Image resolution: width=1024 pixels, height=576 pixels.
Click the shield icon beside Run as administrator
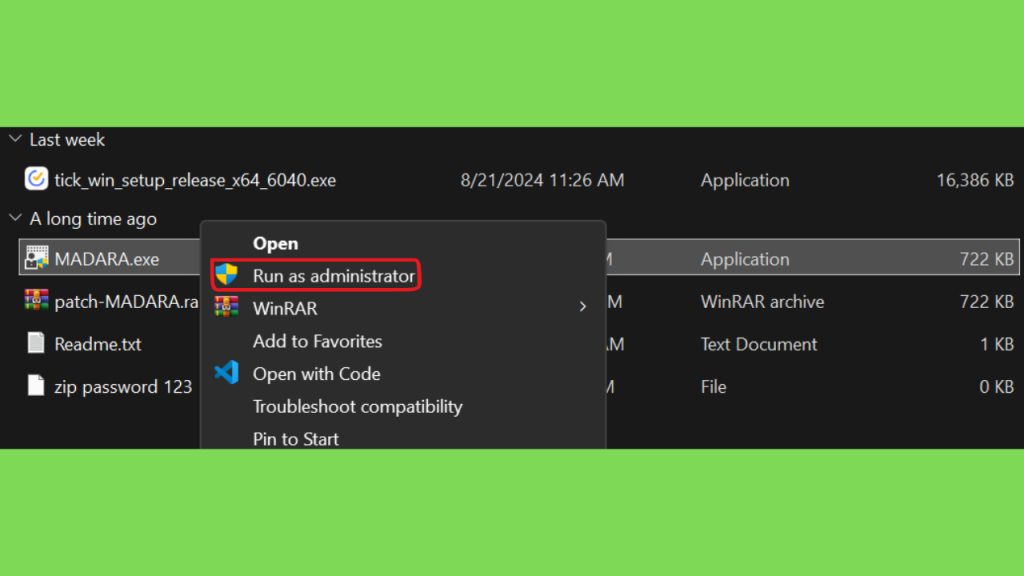coord(227,275)
